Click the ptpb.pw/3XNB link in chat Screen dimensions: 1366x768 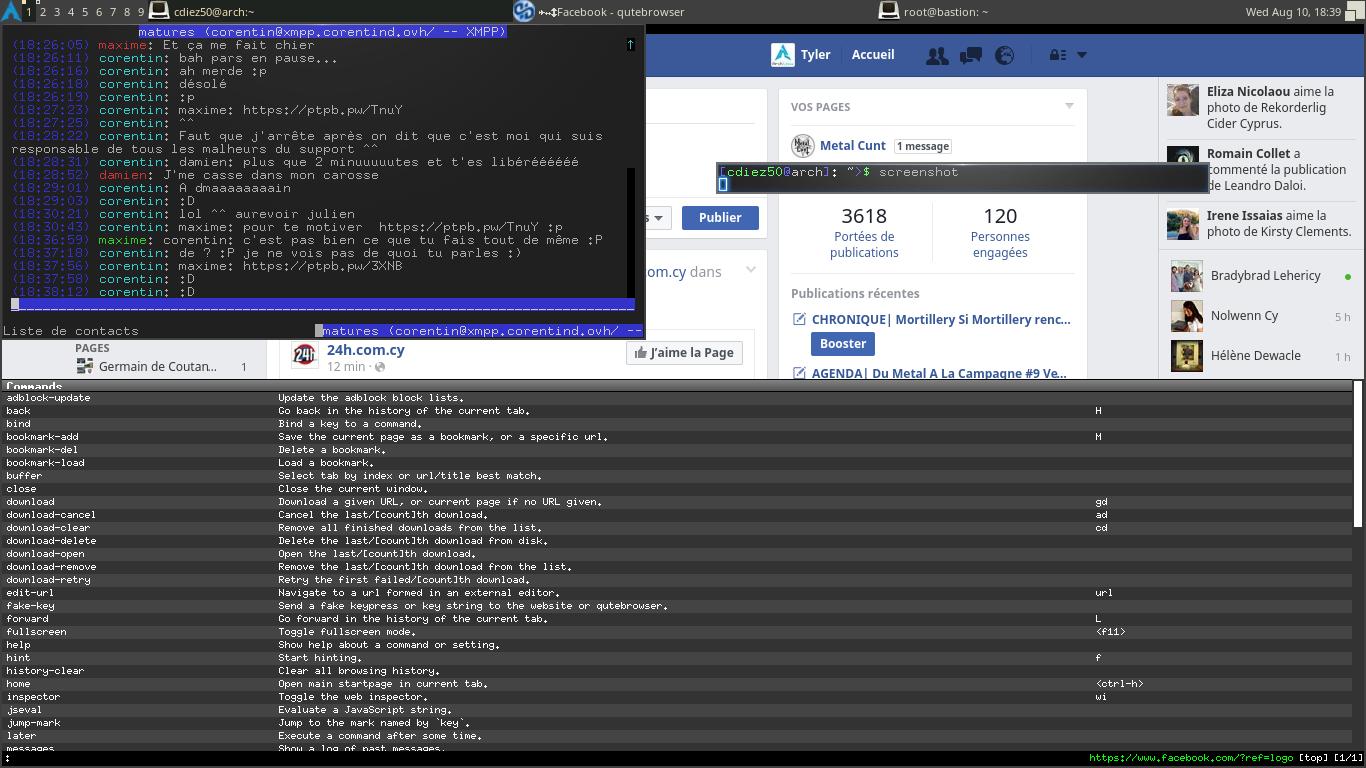tap(322, 266)
